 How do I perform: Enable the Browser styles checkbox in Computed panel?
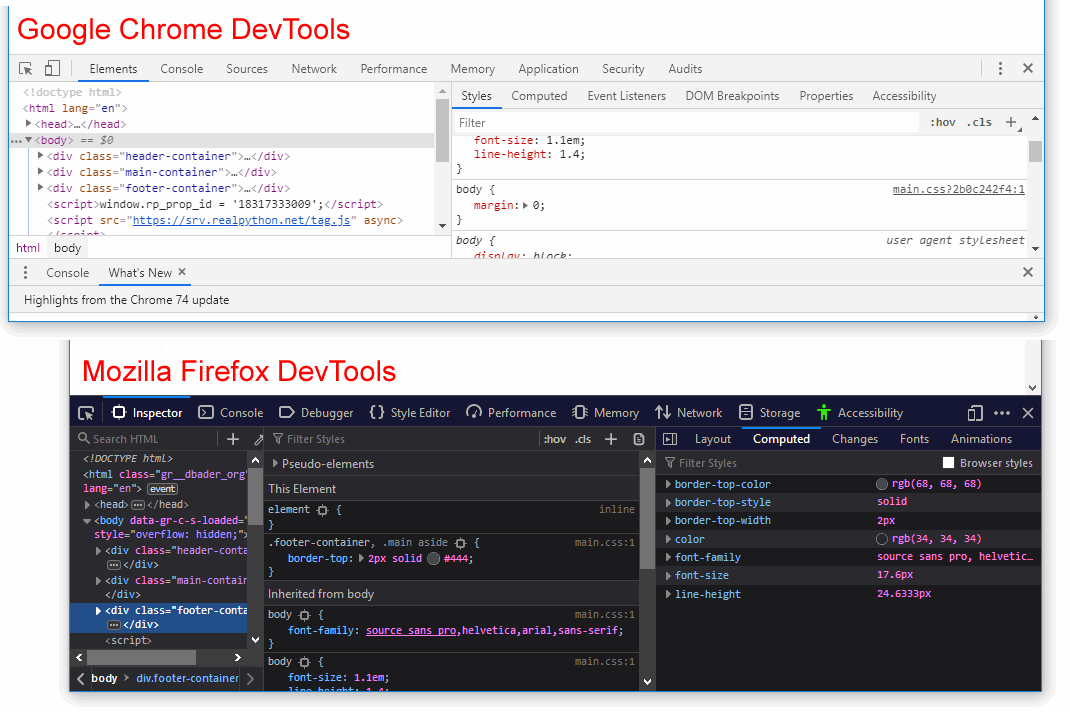coord(948,462)
